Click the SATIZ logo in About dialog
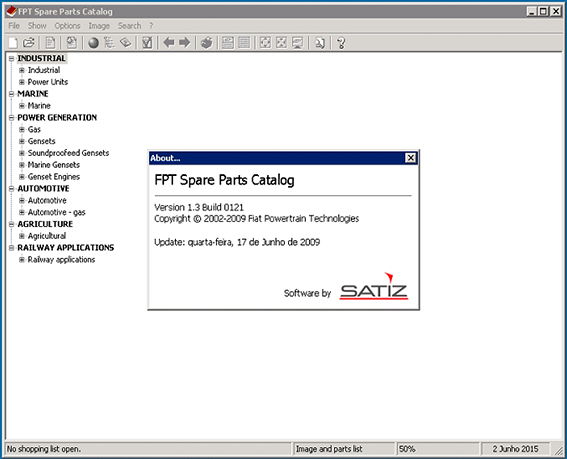The image size is (567, 459). pos(374,287)
